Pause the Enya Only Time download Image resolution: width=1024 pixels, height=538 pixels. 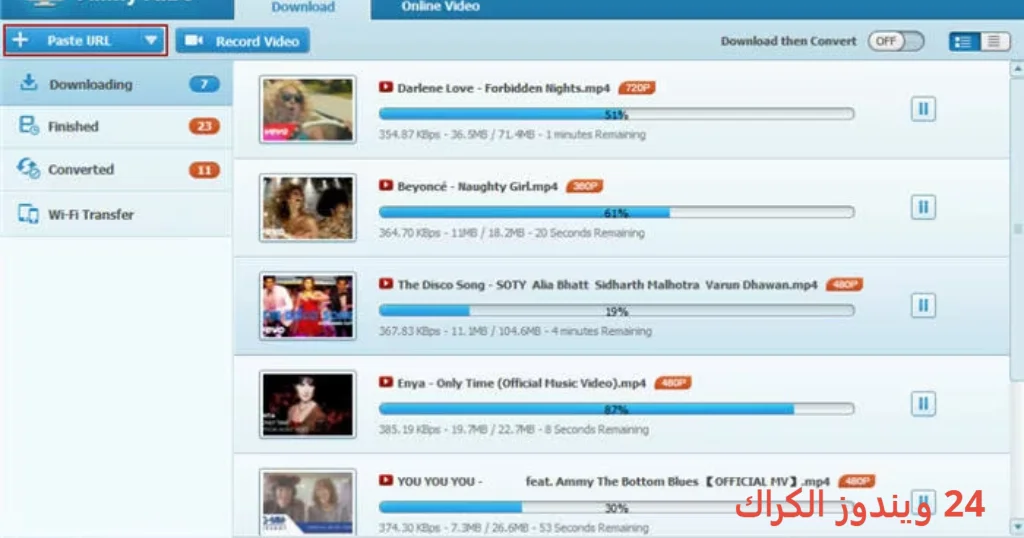(x=923, y=404)
